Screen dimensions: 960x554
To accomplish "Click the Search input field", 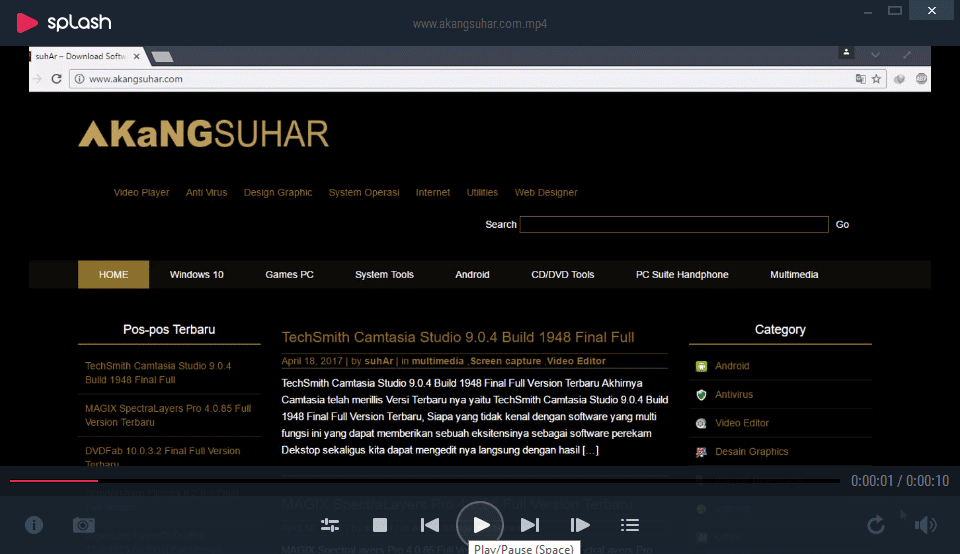I will point(674,225).
